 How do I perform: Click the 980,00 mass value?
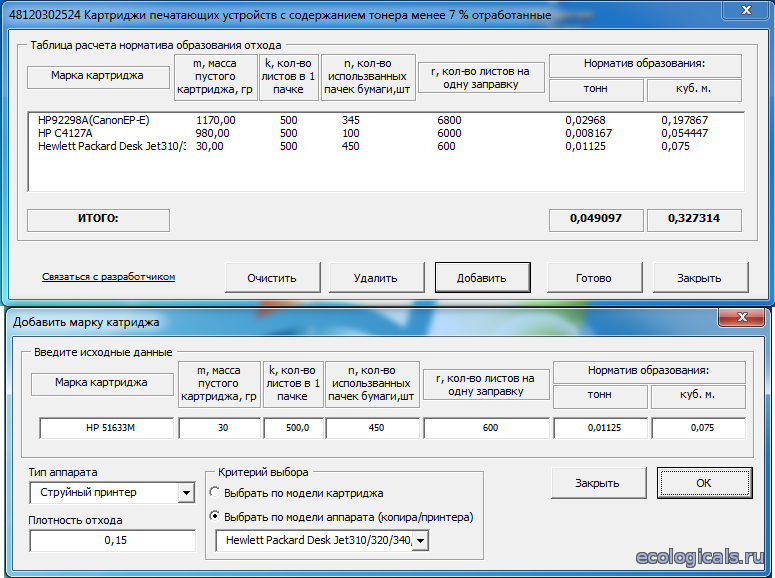tap(213, 133)
